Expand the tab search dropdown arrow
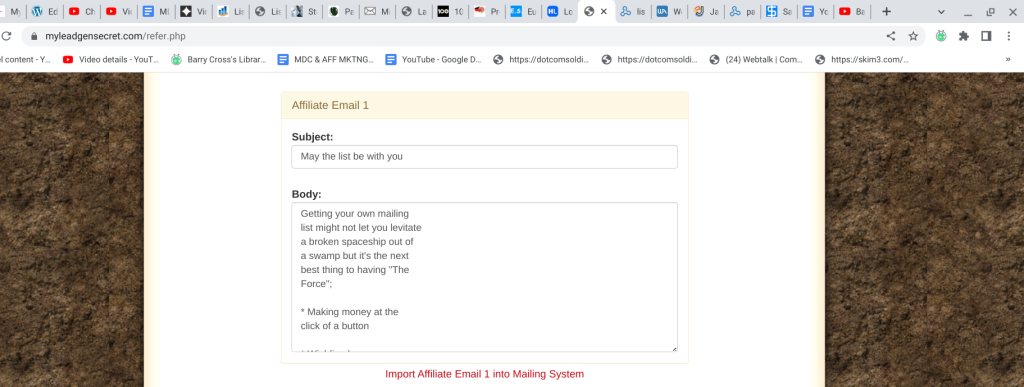 pos(941,11)
